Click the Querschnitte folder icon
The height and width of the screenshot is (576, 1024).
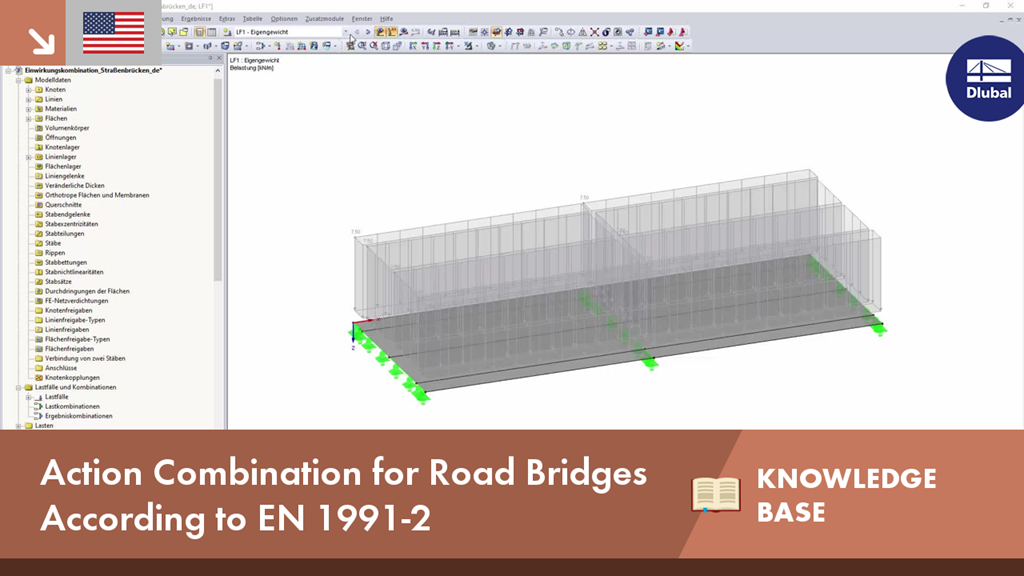39,204
